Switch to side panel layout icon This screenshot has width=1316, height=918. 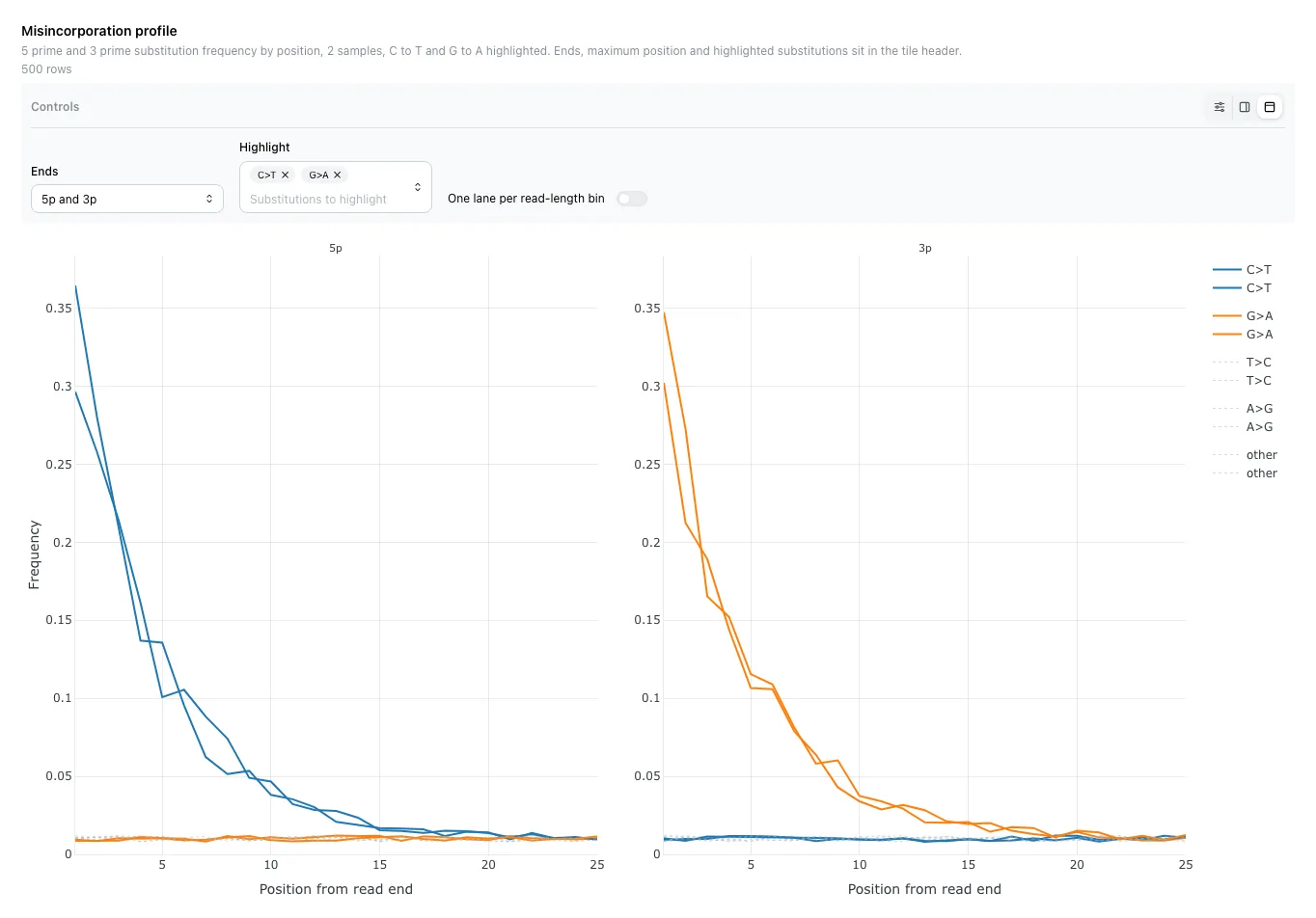pos(1245,107)
